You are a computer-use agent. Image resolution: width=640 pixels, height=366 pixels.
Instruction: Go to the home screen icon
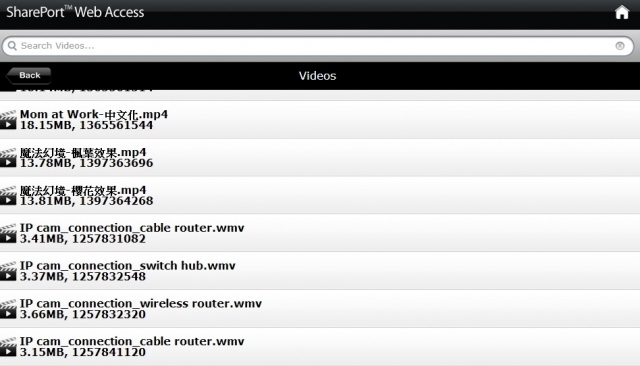(622, 12)
